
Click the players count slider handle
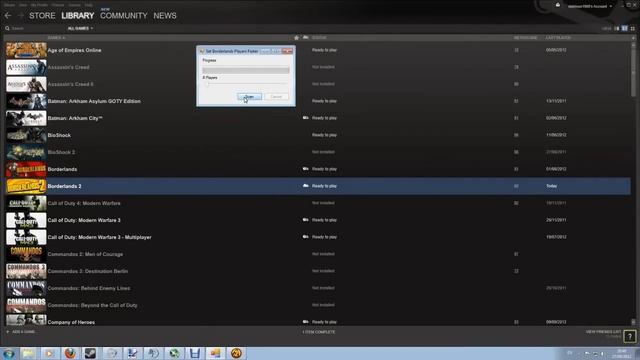point(207,84)
